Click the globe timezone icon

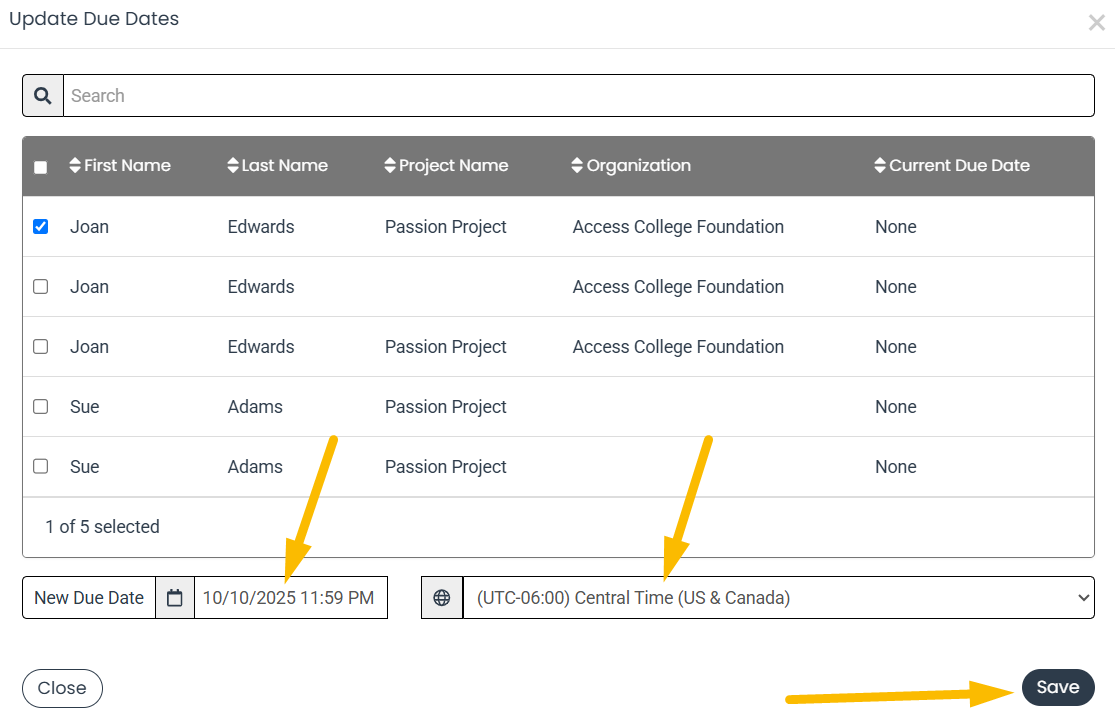(x=442, y=598)
